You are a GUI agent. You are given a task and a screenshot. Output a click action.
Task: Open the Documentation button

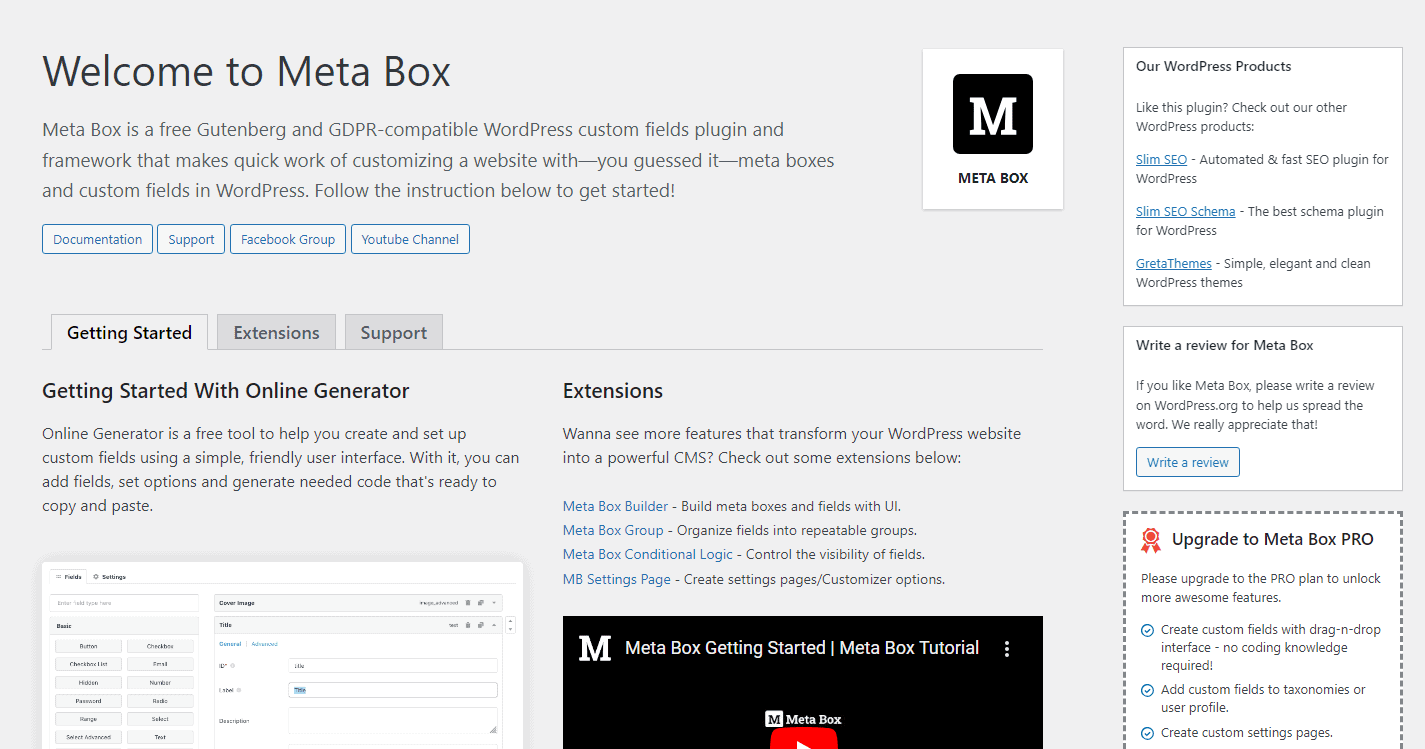tap(98, 239)
